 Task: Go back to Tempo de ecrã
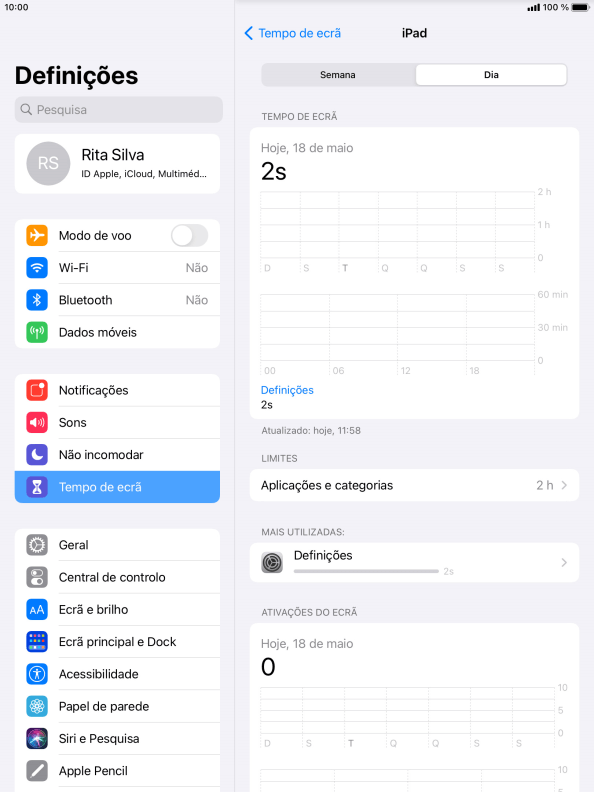pos(292,33)
